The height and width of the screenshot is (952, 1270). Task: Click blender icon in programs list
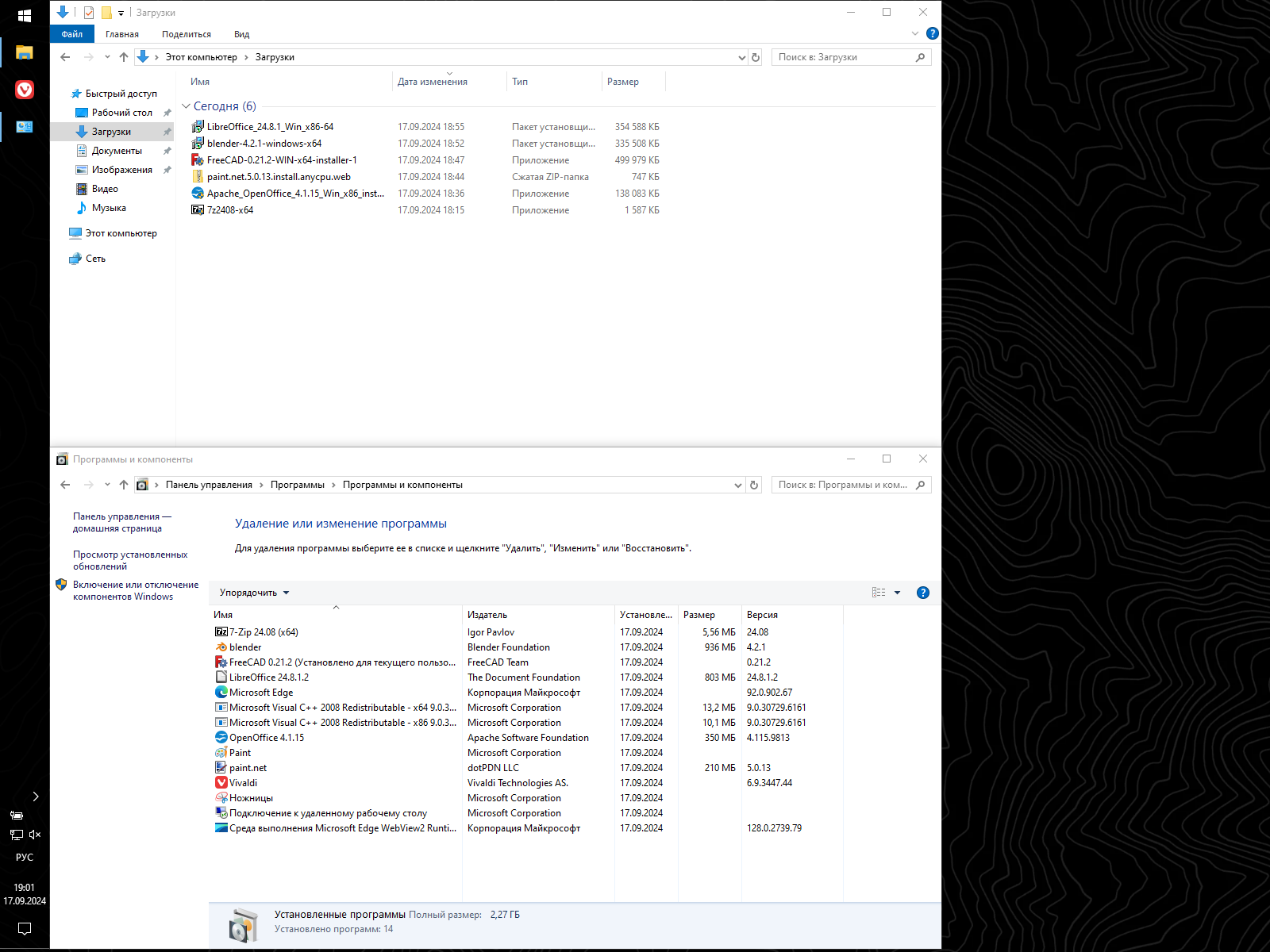click(221, 647)
